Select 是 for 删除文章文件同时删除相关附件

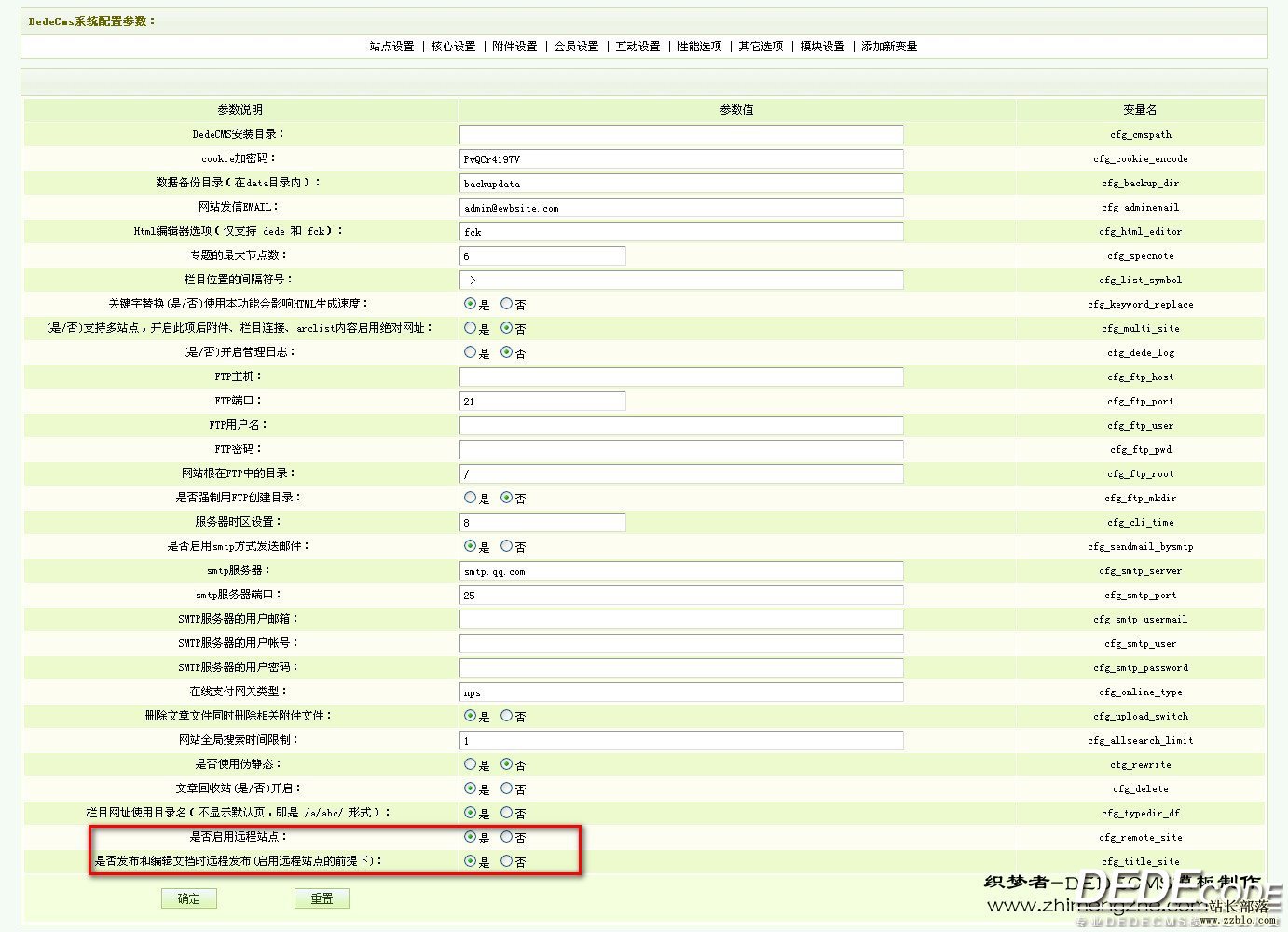[x=470, y=716]
